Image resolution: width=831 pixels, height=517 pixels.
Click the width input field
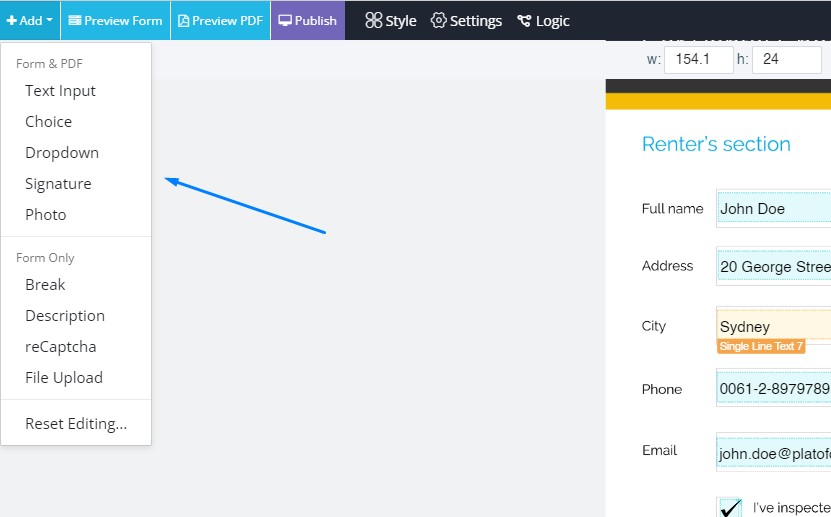pos(698,59)
